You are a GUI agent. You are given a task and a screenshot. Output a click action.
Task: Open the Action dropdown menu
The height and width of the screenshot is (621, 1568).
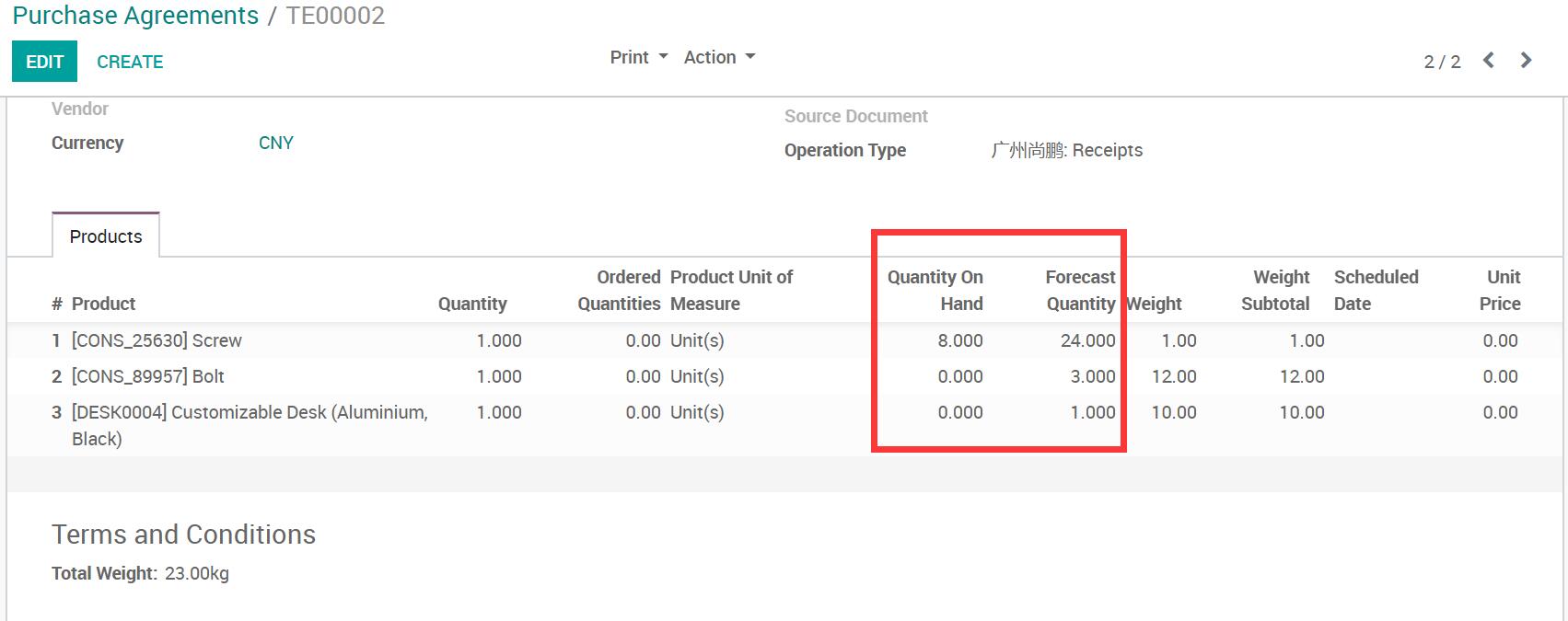coord(719,57)
